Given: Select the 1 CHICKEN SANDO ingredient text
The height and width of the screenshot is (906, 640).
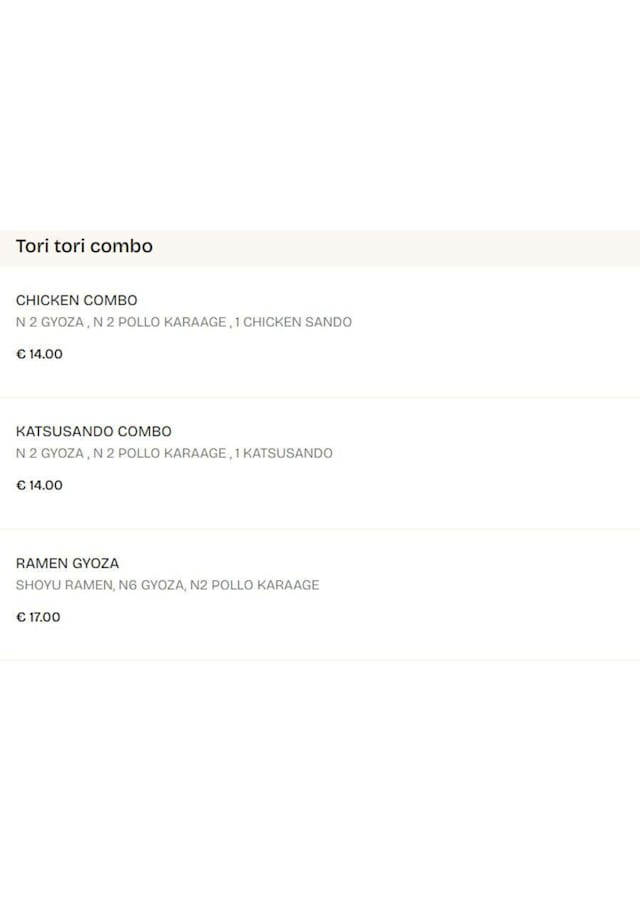Looking at the screenshot, I should click(293, 322).
